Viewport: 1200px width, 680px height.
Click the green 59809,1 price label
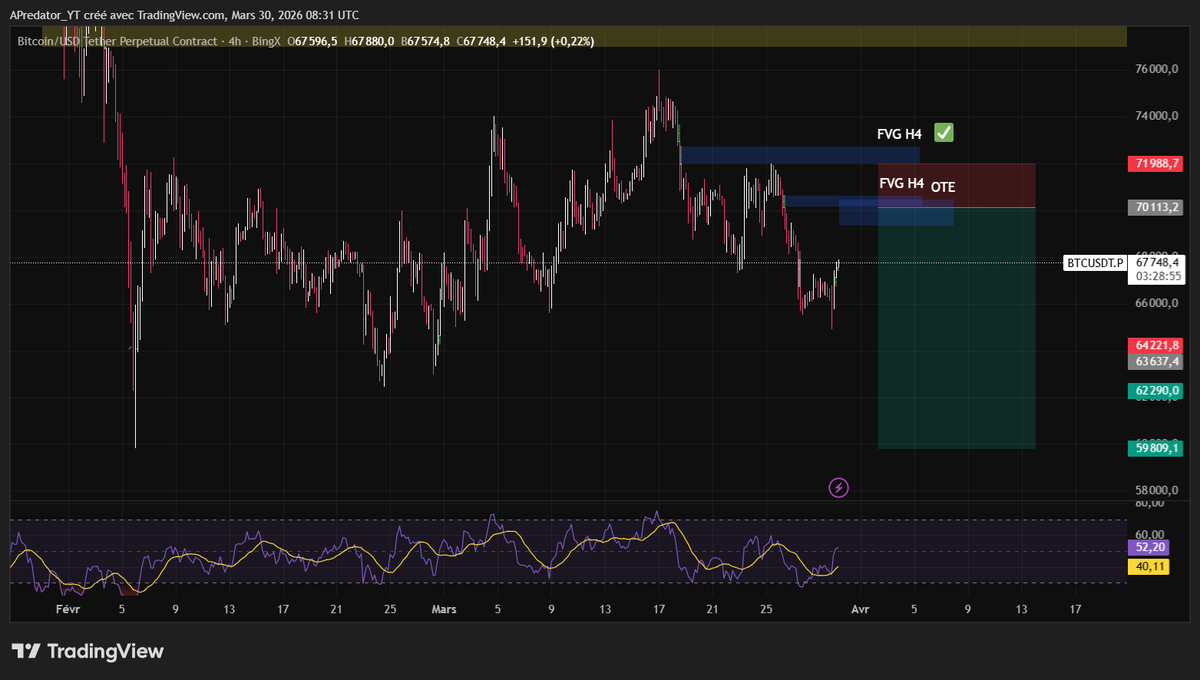point(1156,448)
